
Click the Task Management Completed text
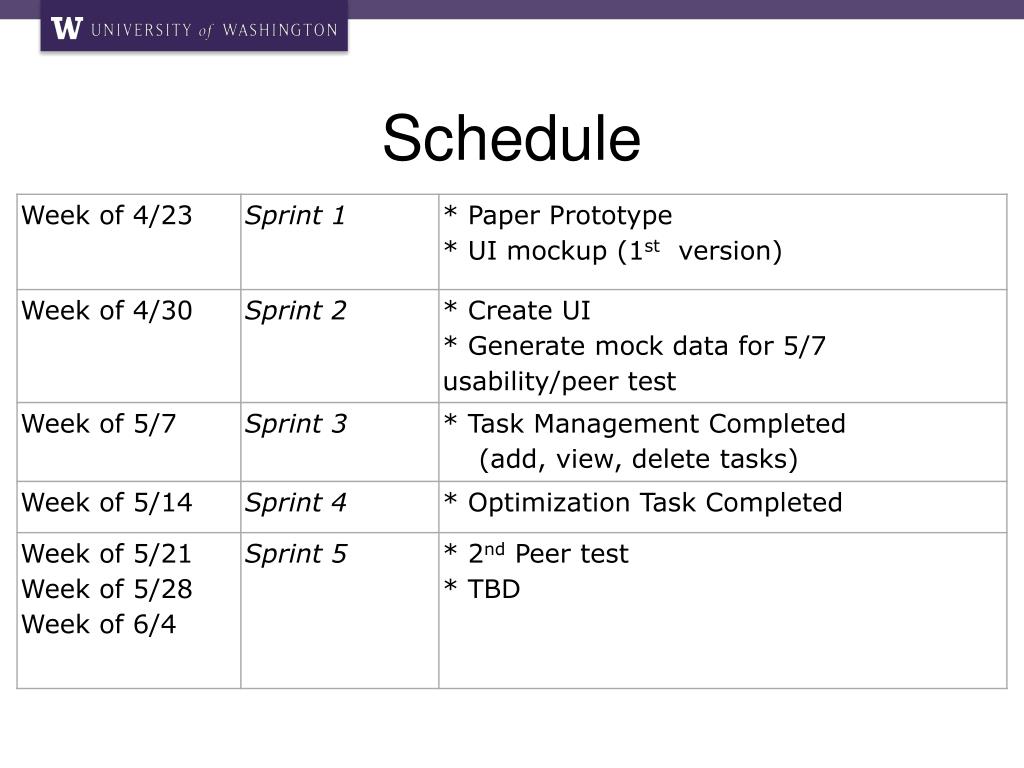pyautogui.click(x=645, y=424)
